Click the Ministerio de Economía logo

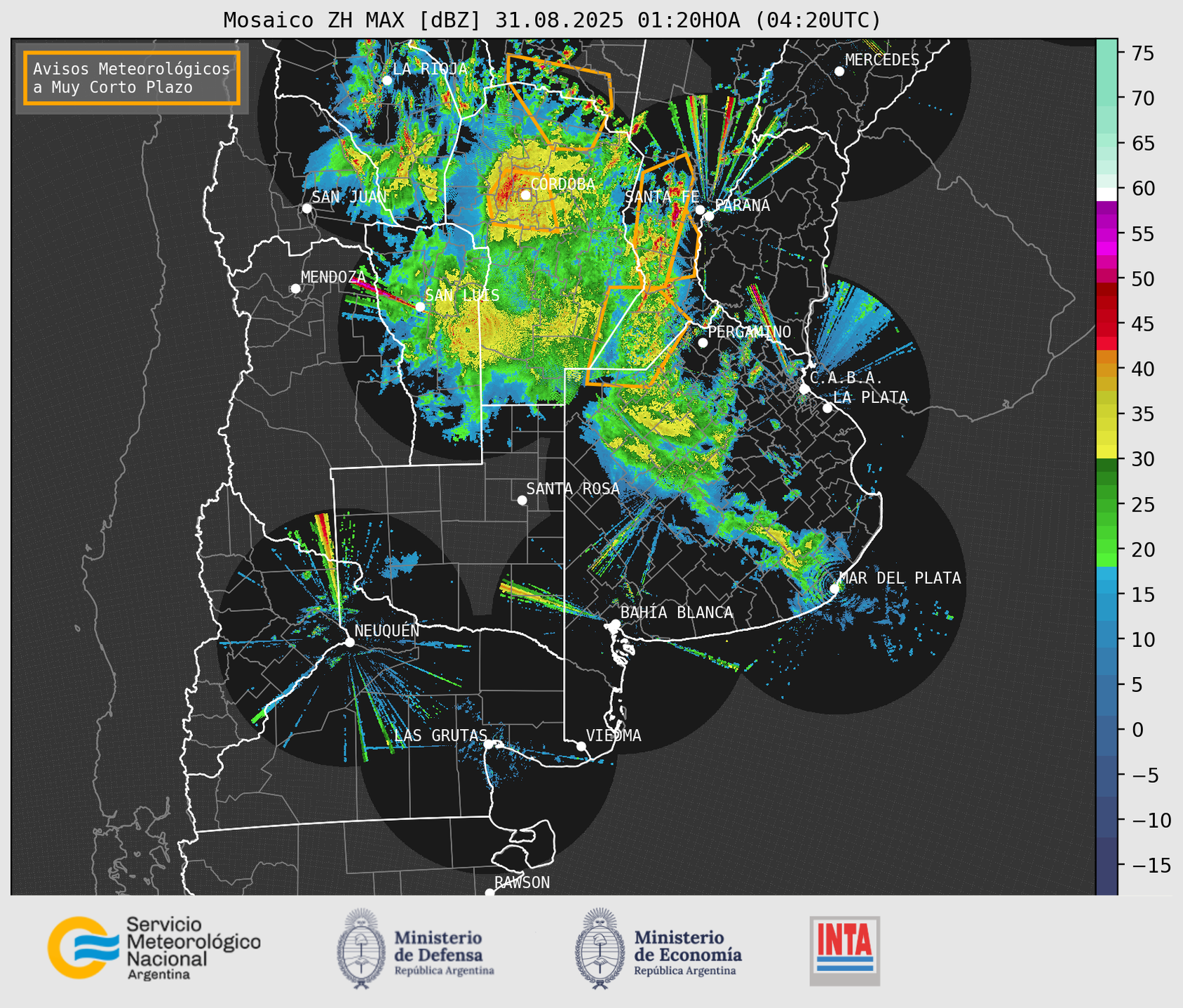(x=658, y=949)
